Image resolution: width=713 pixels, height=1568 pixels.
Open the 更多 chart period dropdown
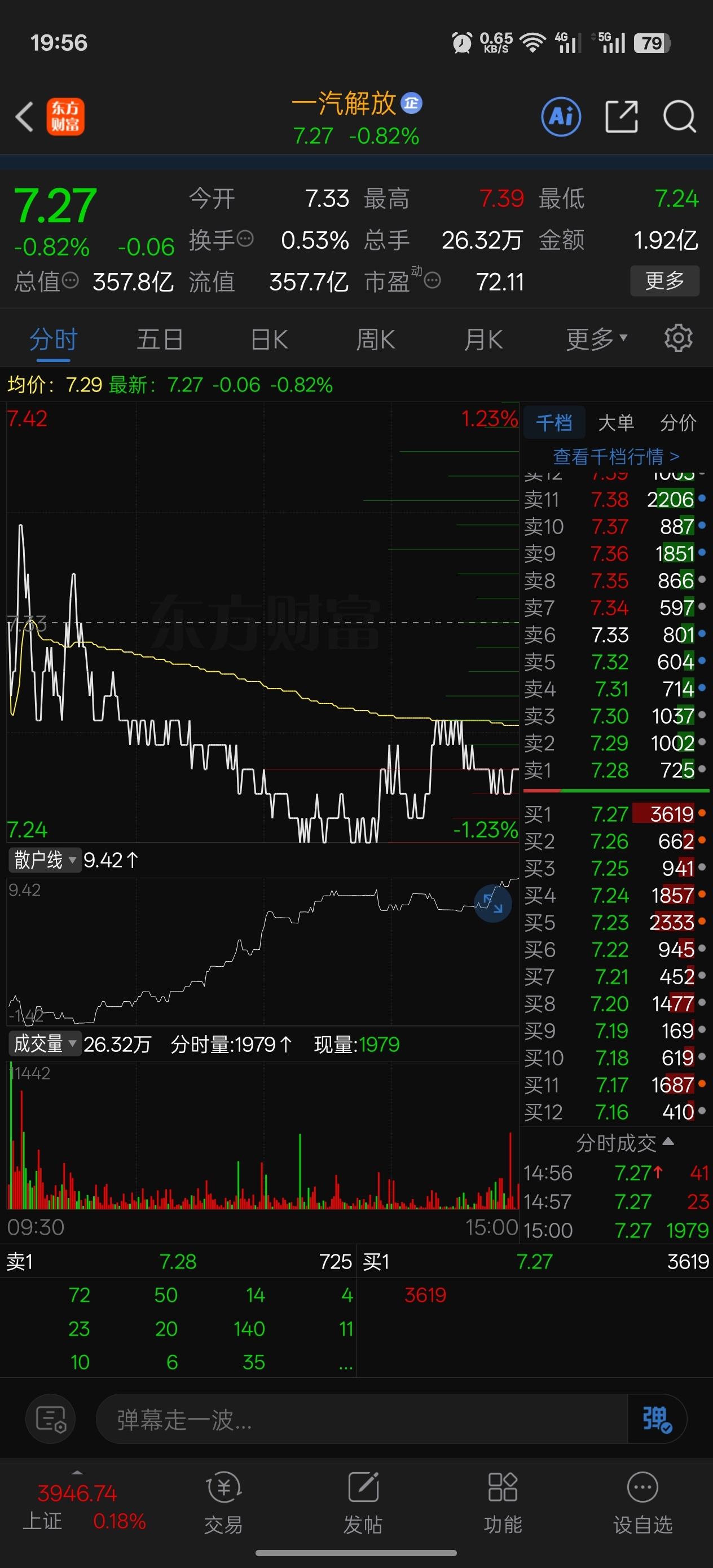596,339
